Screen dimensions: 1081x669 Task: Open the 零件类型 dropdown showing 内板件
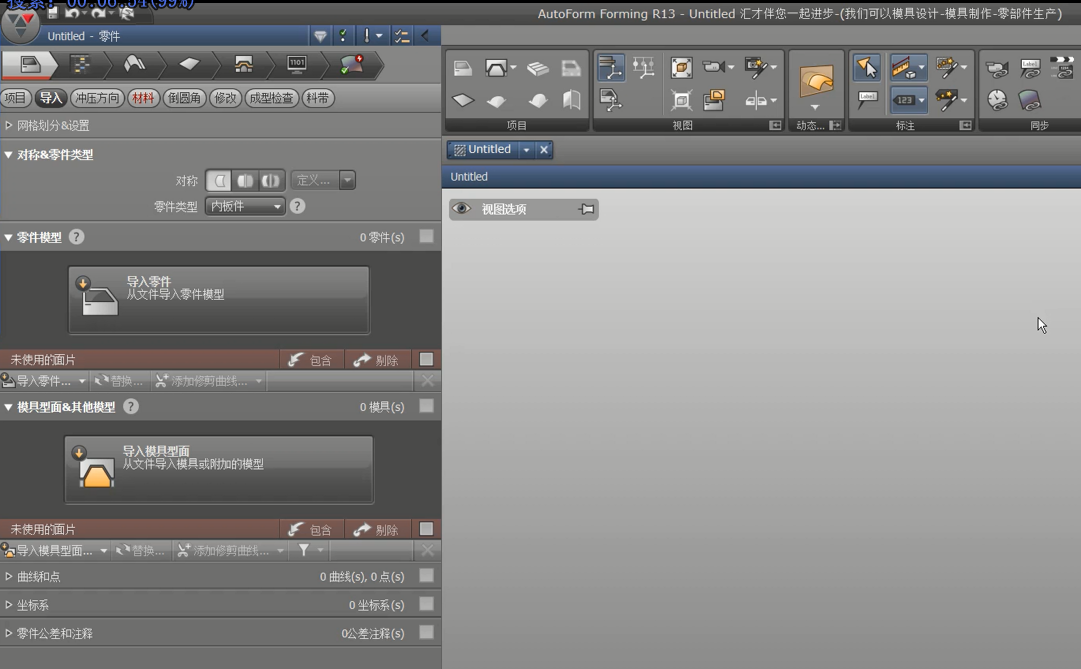click(x=245, y=206)
